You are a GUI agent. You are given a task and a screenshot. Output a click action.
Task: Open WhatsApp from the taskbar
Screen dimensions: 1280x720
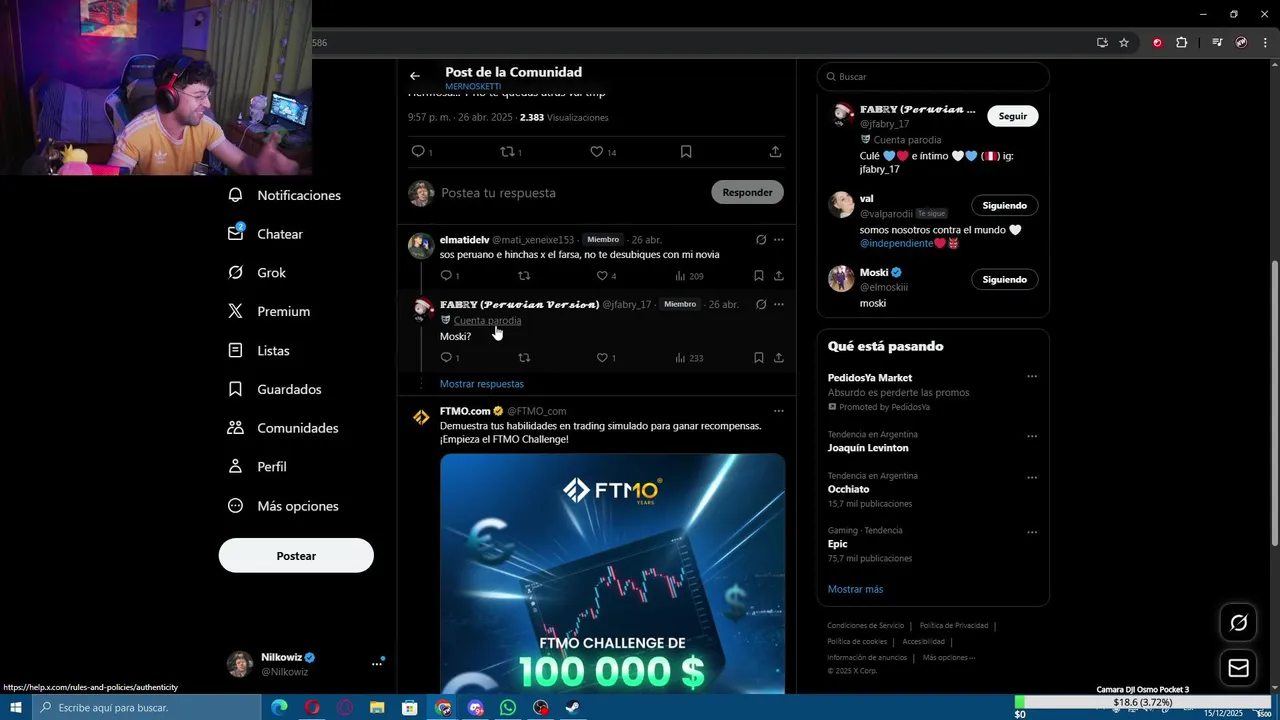[508, 708]
